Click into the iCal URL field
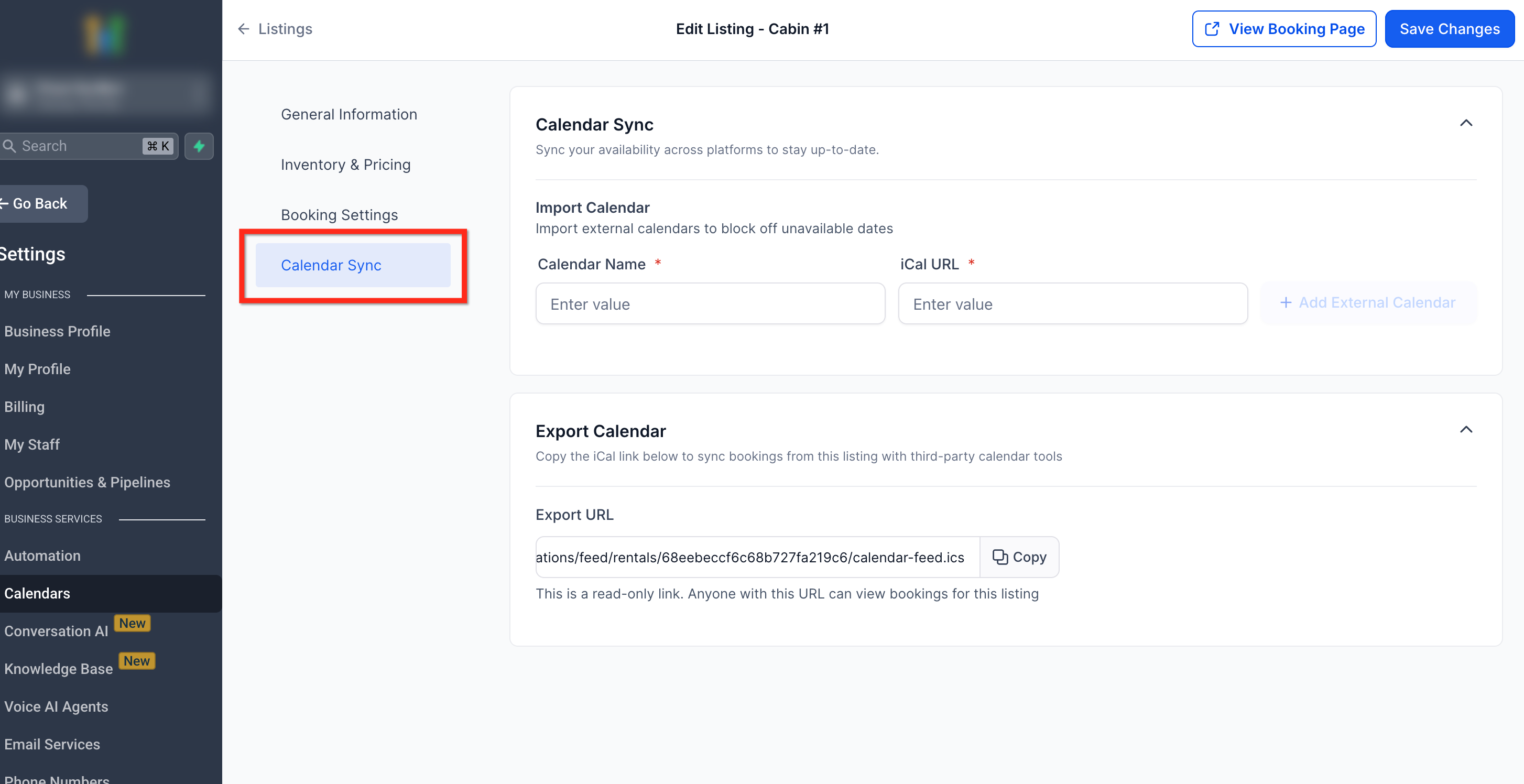The width and height of the screenshot is (1524, 784). pos(1072,304)
